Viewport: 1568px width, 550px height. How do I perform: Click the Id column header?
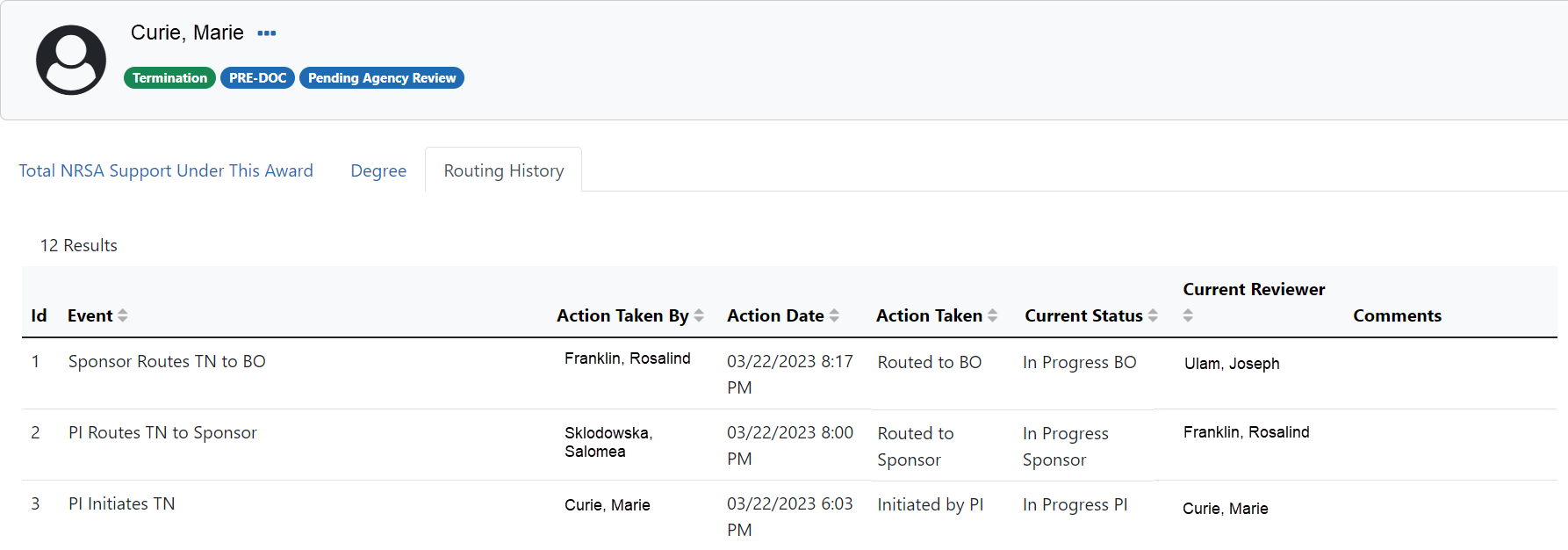[x=39, y=315]
